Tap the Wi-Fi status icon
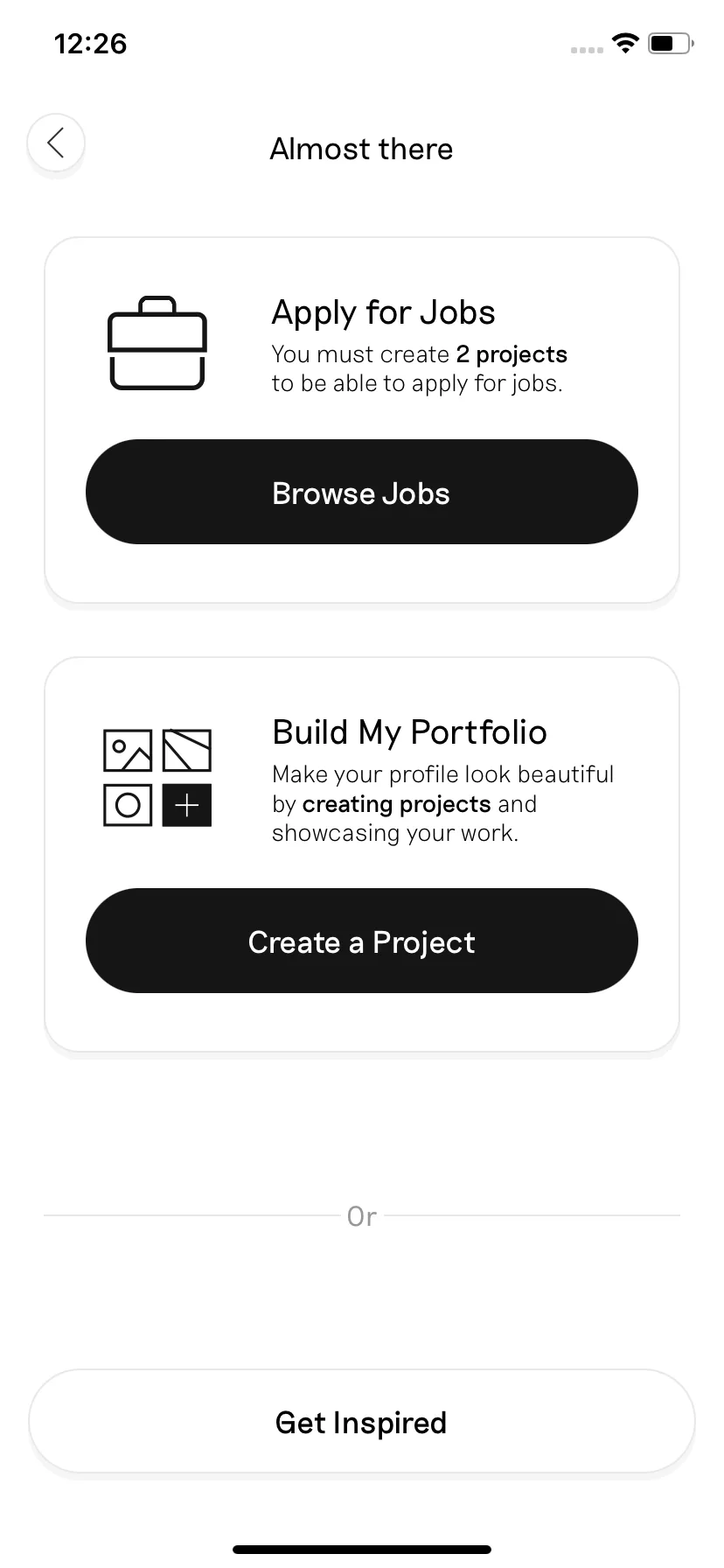This screenshot has height=1568, width=724. (x=625, y=43)
